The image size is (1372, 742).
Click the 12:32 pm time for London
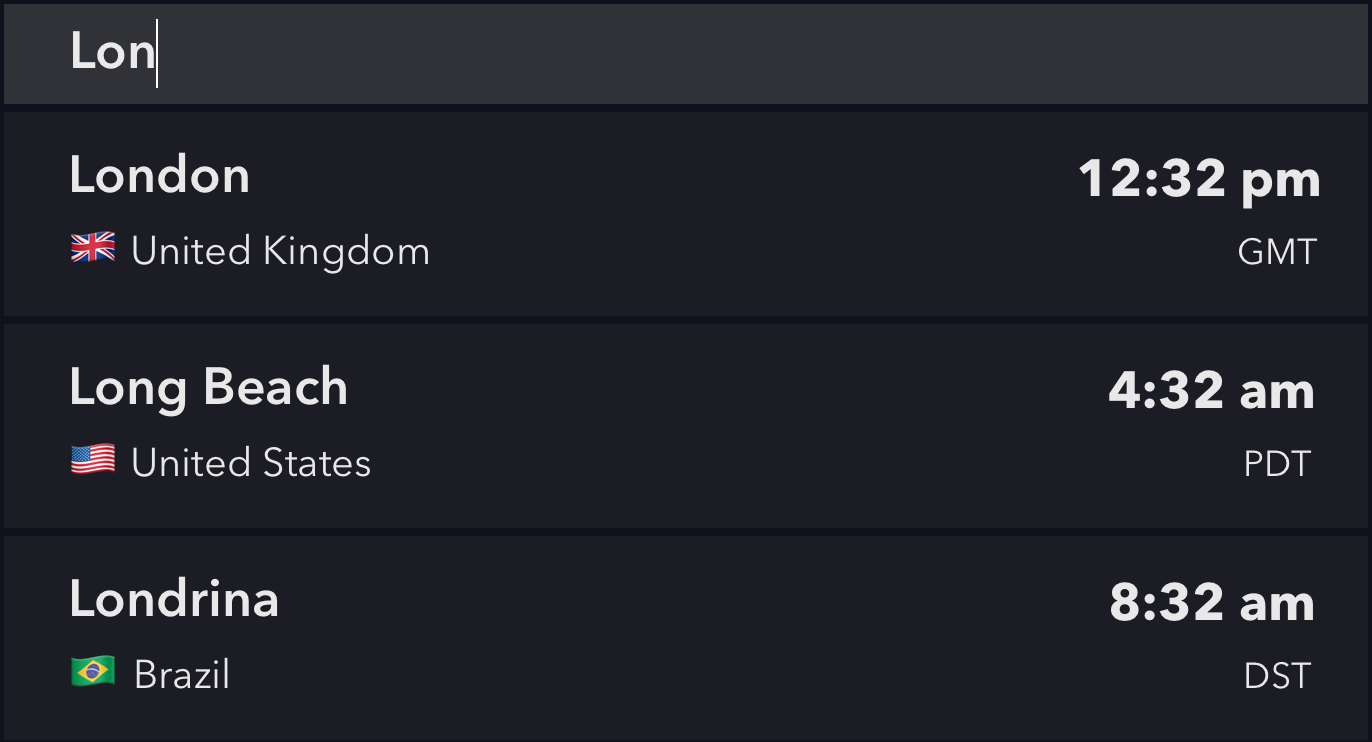coord(1199,180)
